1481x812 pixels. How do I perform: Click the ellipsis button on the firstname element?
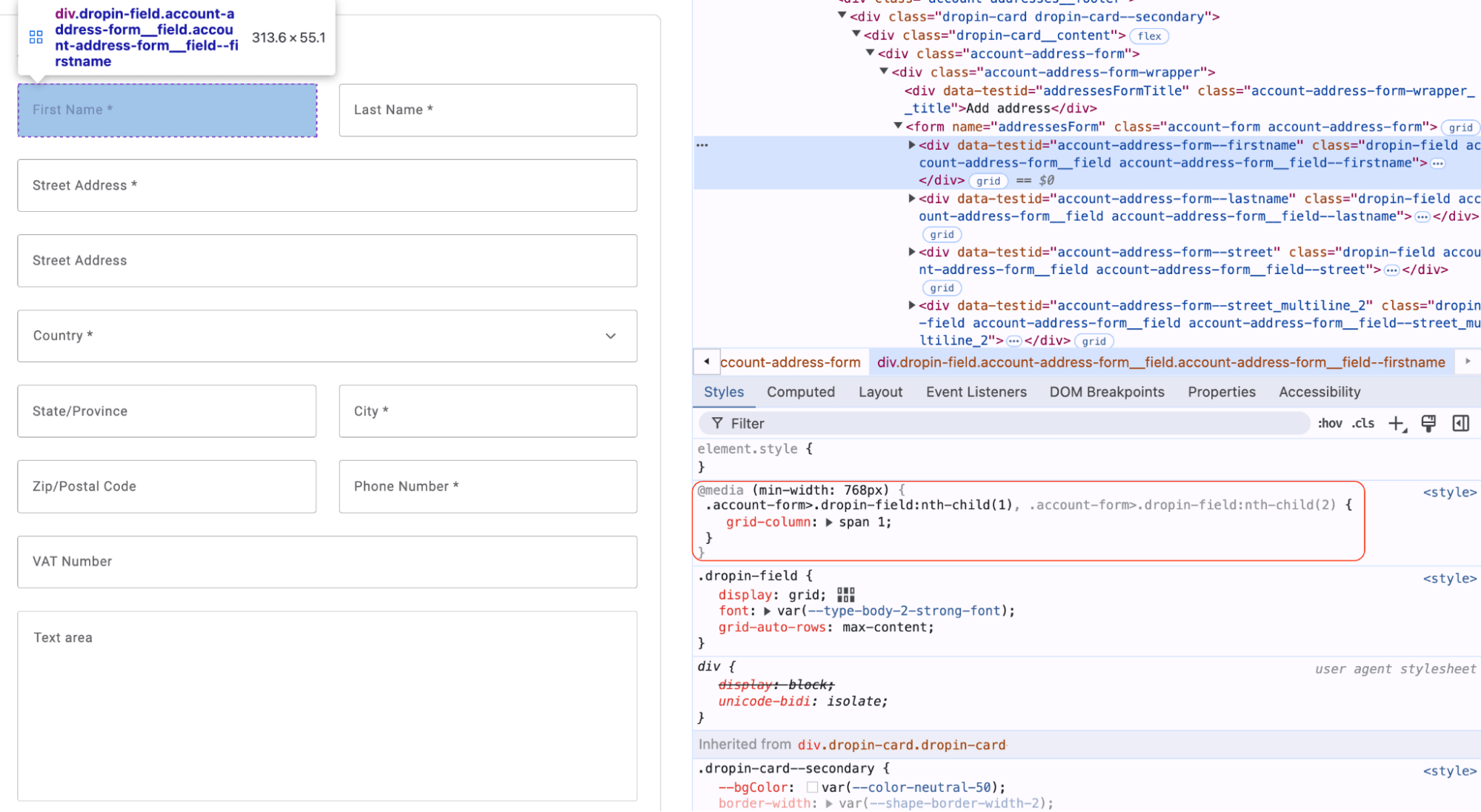(1437, 163)
